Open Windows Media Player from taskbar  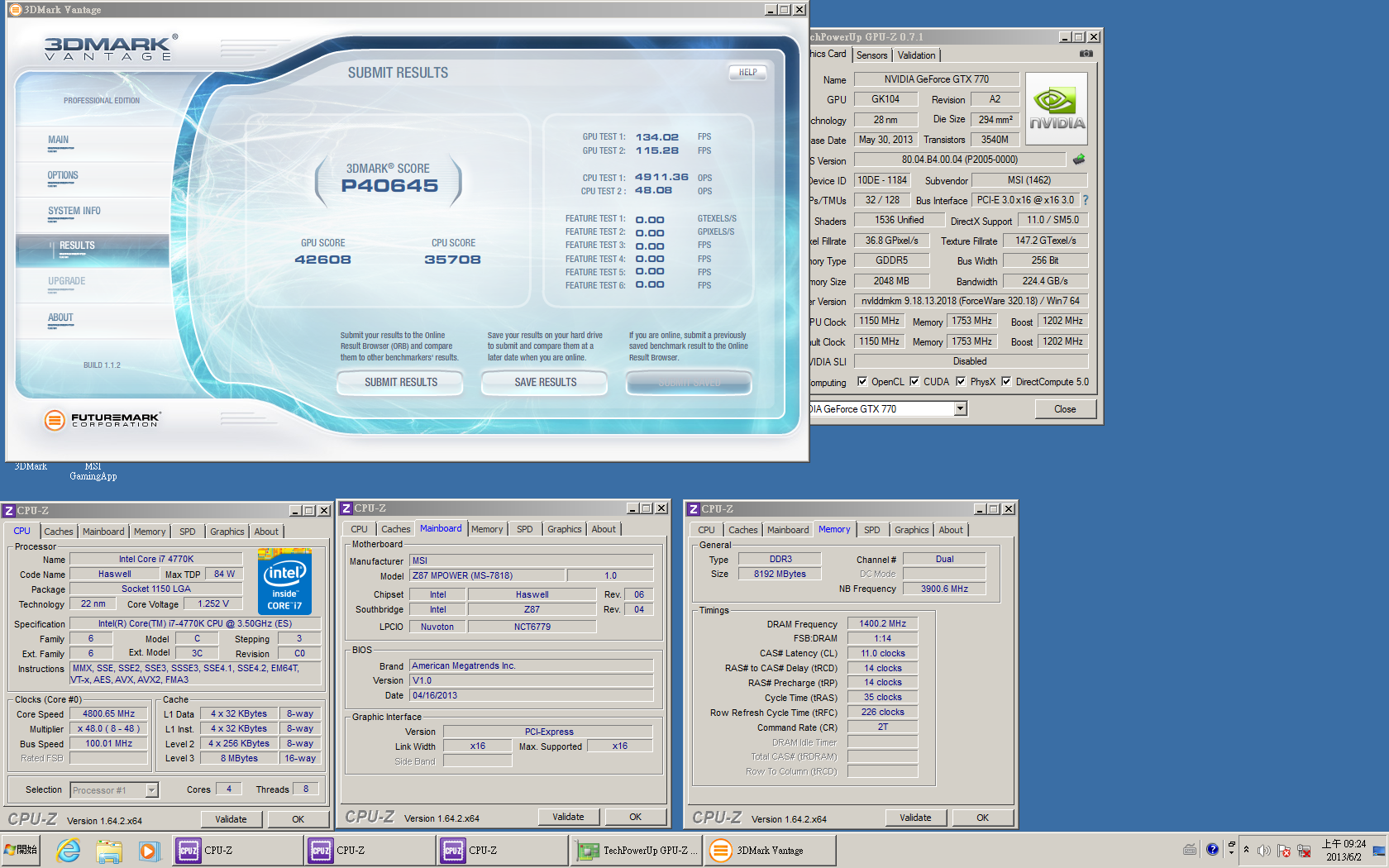148,850
